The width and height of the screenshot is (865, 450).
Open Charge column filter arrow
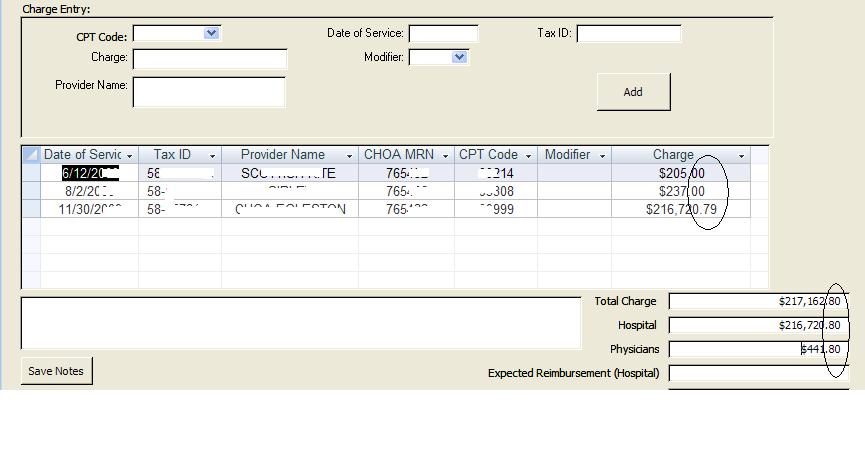[741, 156]
